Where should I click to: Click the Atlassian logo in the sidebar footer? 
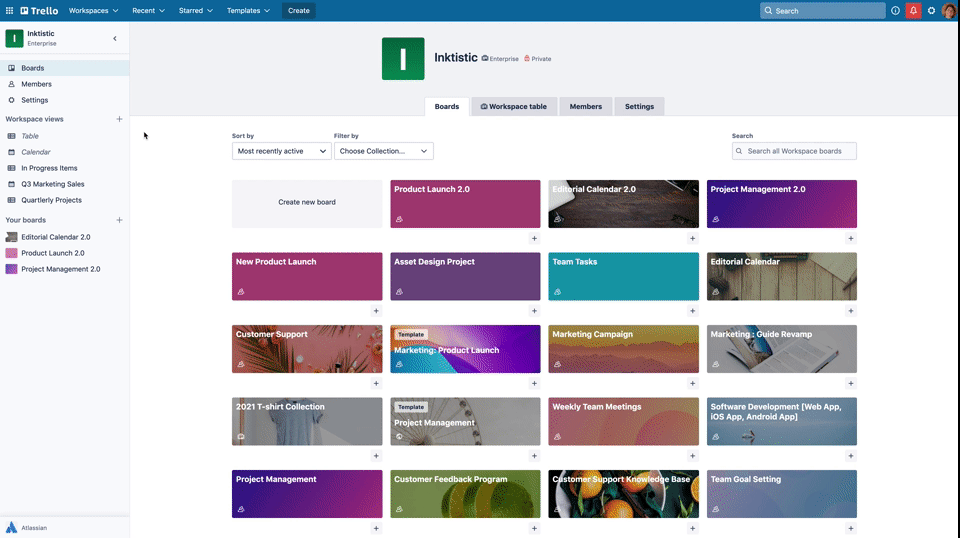pos(12,528)
